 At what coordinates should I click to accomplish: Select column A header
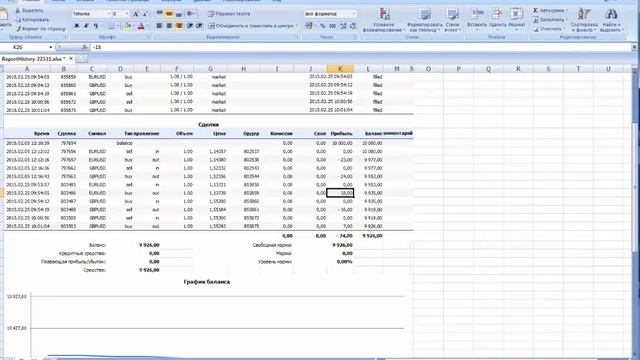click(27, 69)
